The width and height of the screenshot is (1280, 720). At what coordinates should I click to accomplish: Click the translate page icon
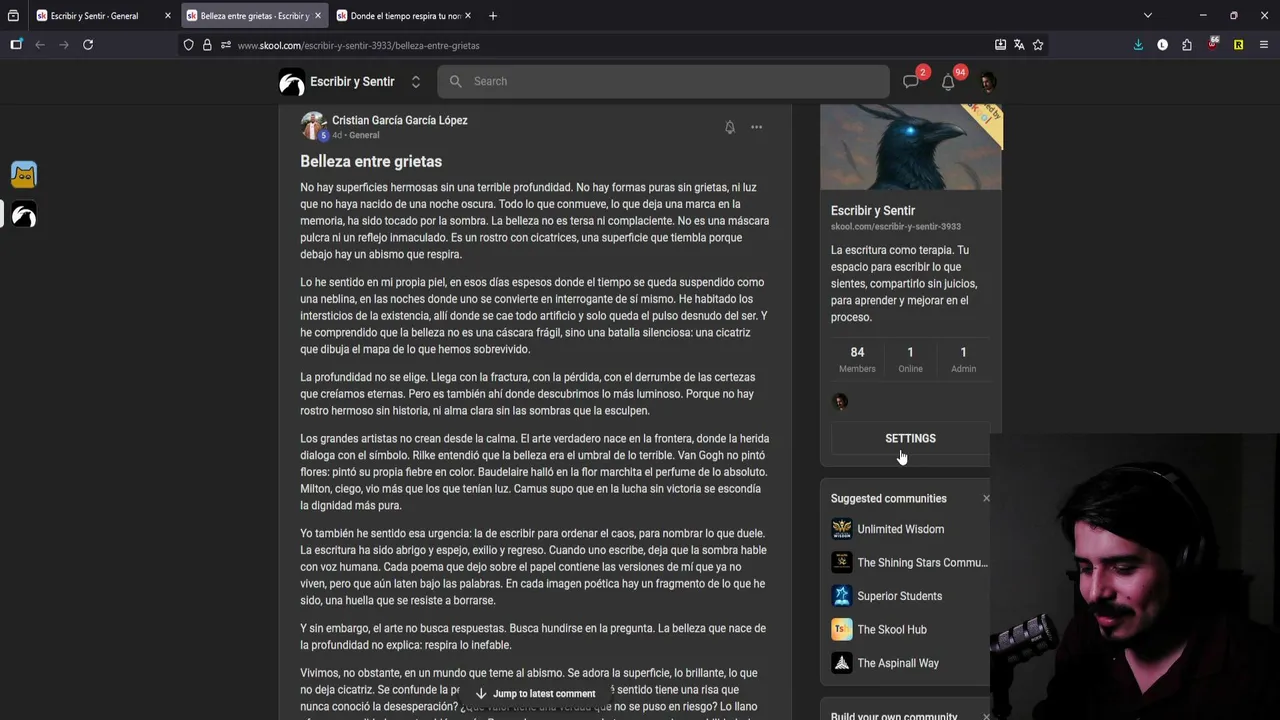1019,45
